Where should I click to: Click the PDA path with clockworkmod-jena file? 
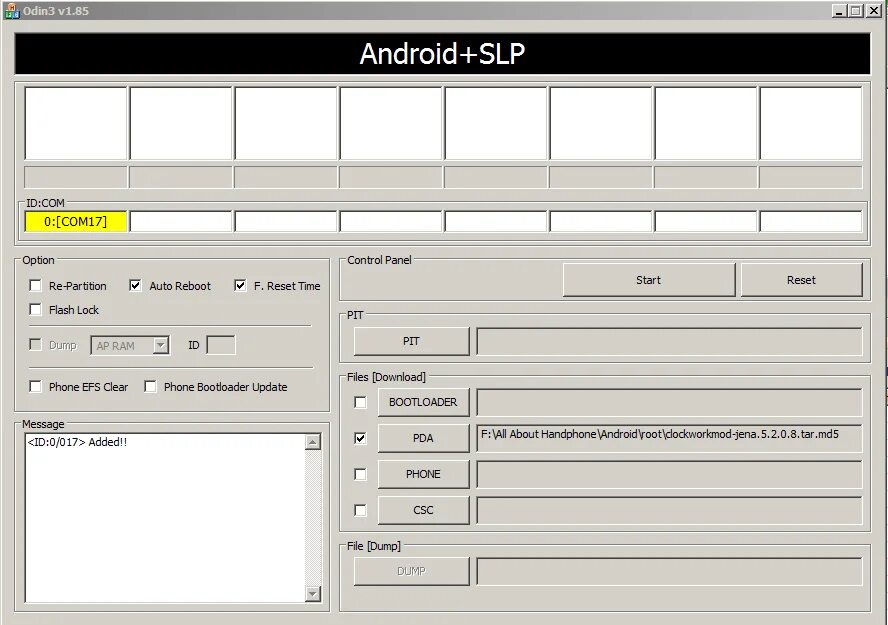click(669, 438)
